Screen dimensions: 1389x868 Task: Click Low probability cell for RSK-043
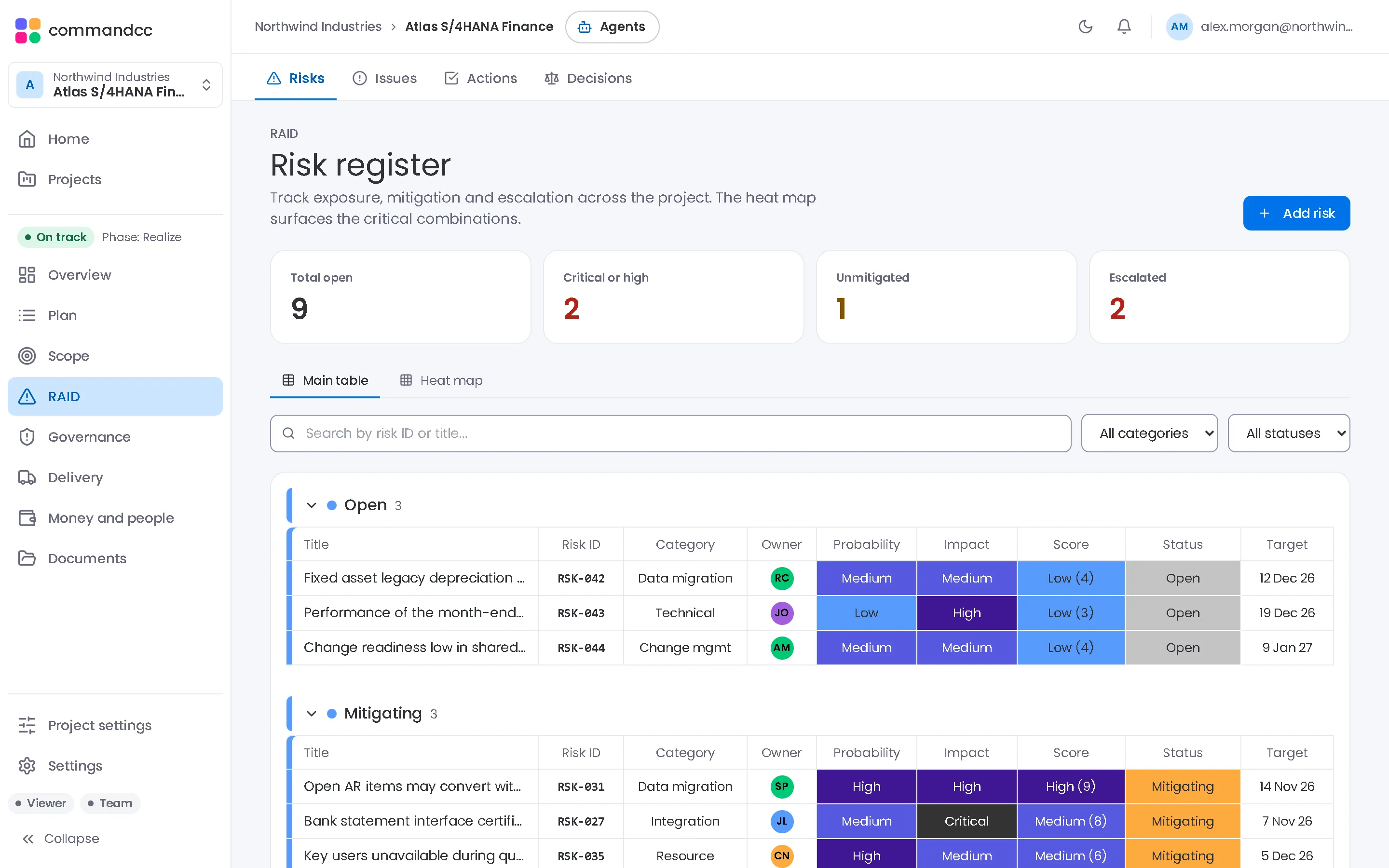coord(866,612)
